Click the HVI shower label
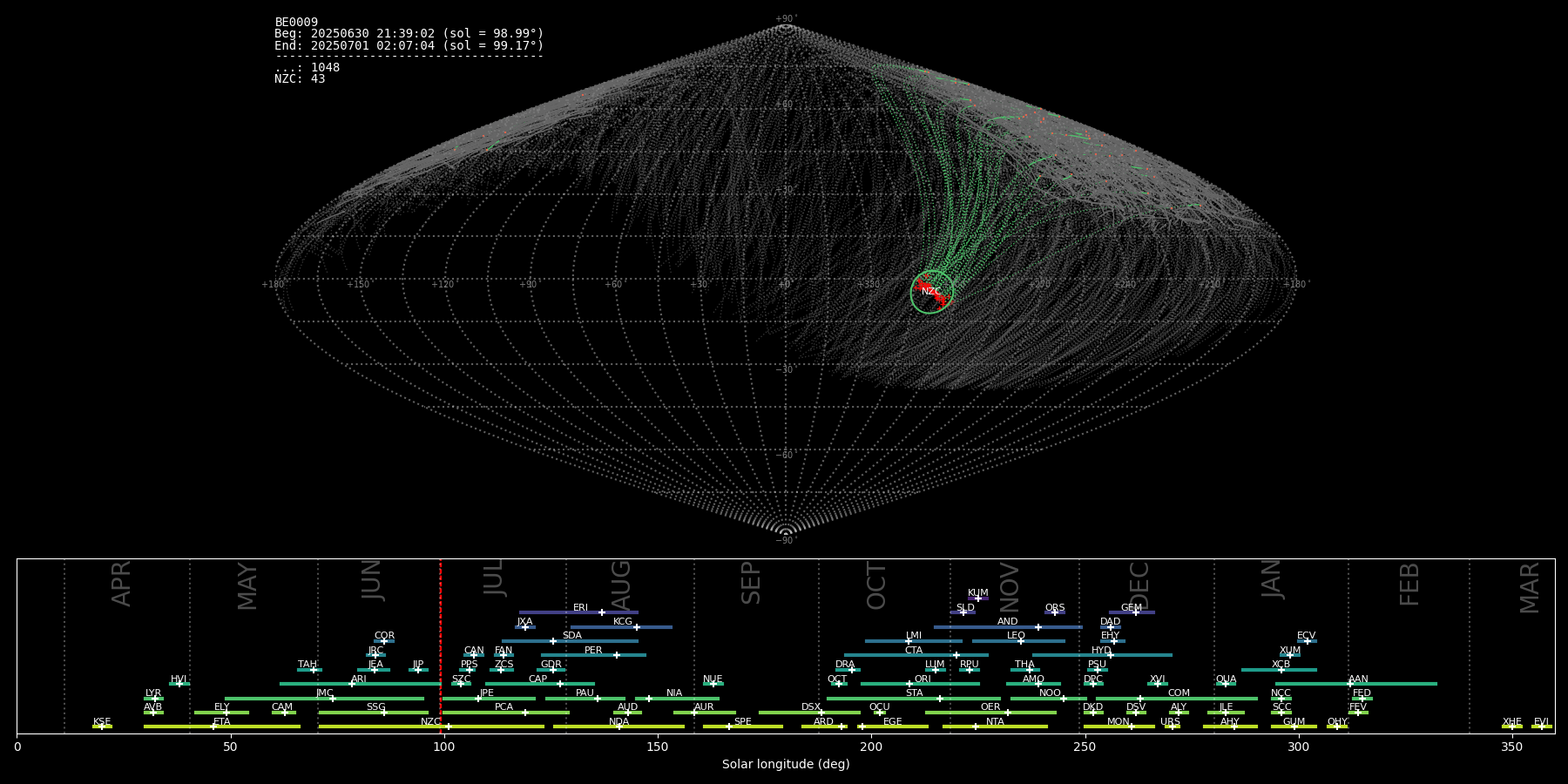 tap(179, 679)
